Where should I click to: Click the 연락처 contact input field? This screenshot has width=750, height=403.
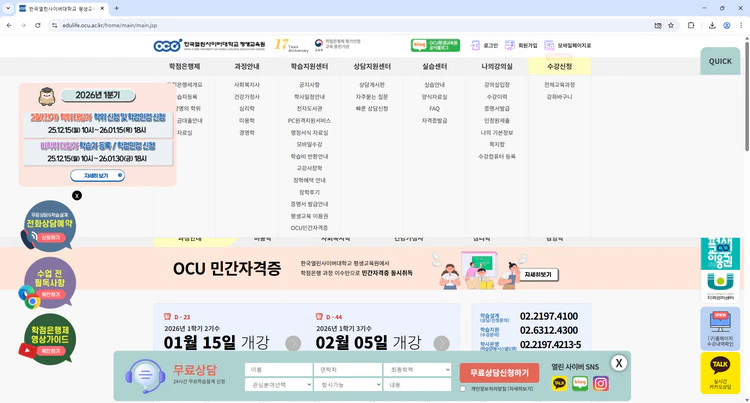[x=348, y=370]
